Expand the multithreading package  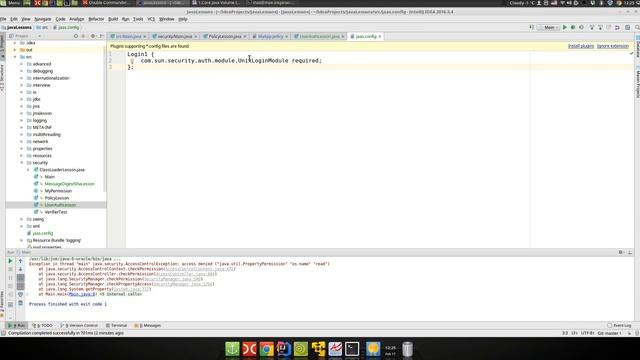[22, 134]
